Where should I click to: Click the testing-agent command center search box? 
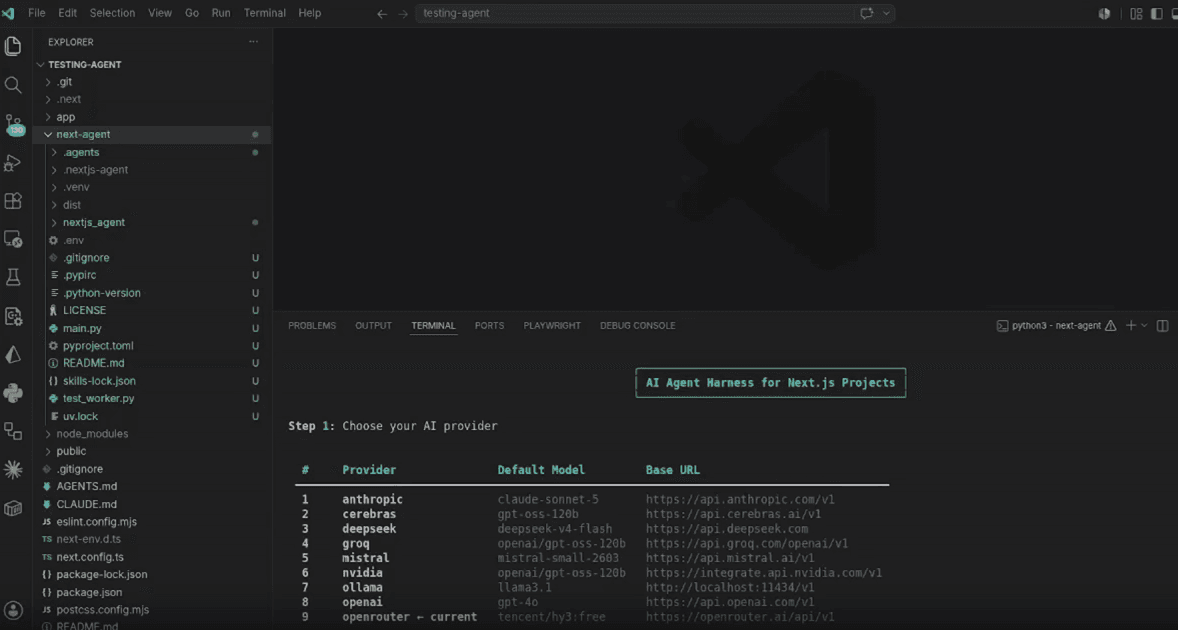point(635,13)
